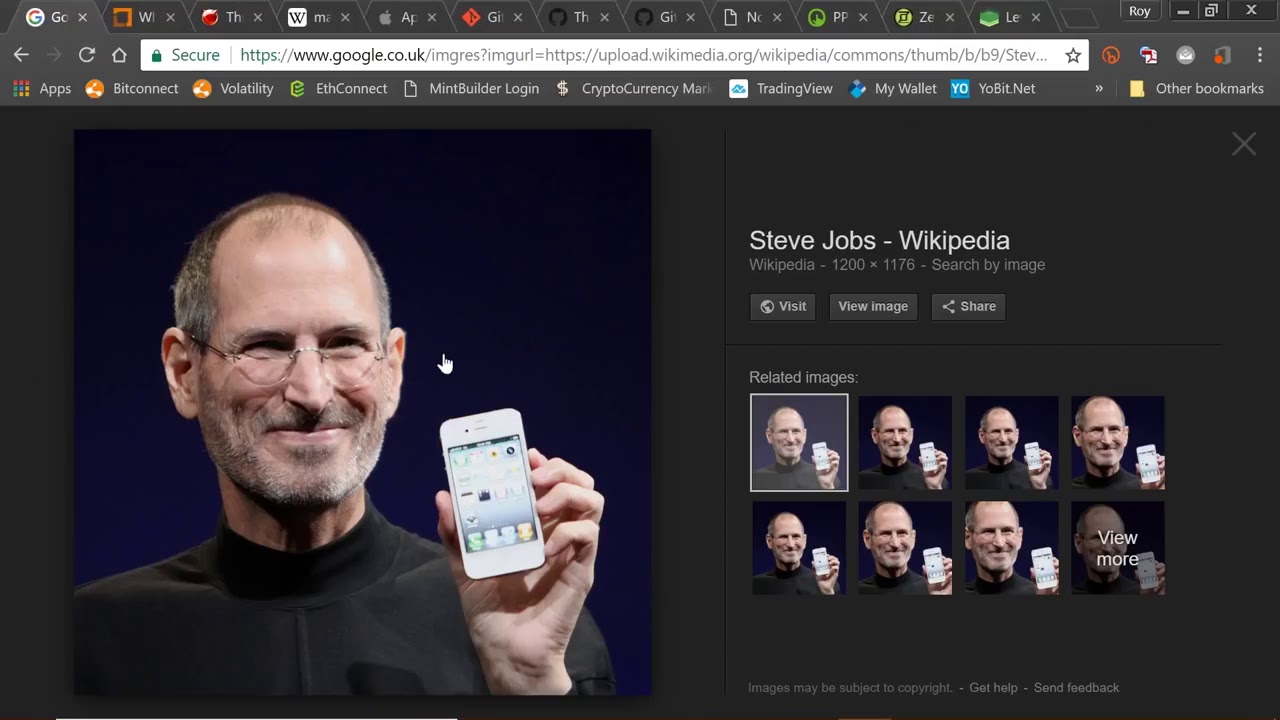Viewport: 1280px width, 720px height.
Task: Open the Roy profile switcher
Action: pos(1140,11)
